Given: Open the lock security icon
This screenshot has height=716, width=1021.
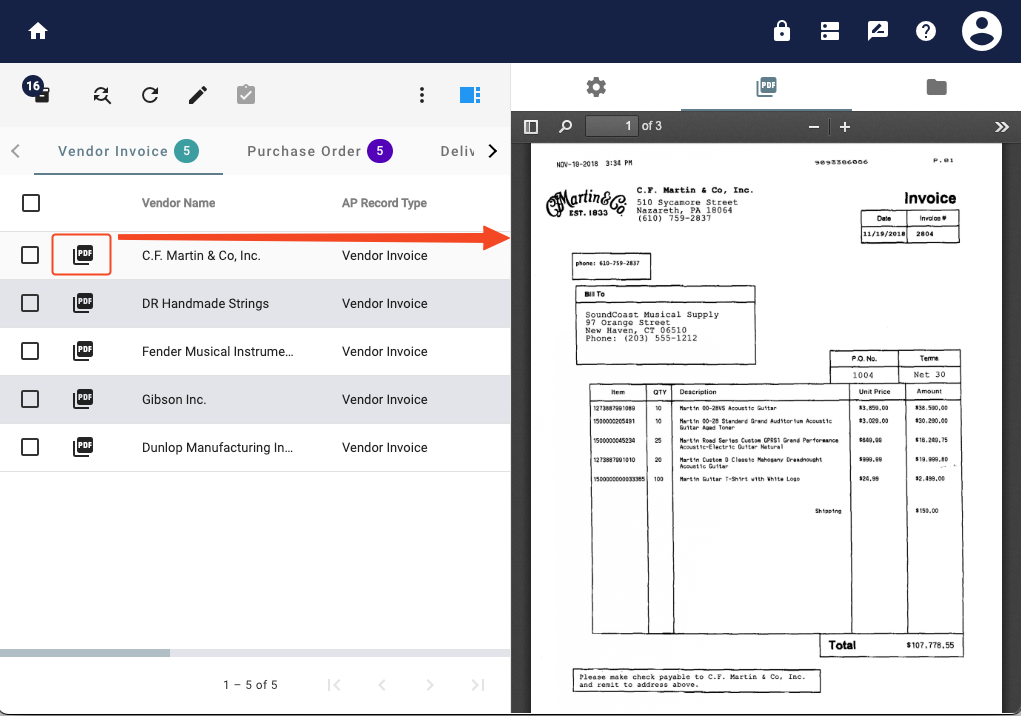Looking at the screenshot, I should pyautogui.click(x=781, y=31).
